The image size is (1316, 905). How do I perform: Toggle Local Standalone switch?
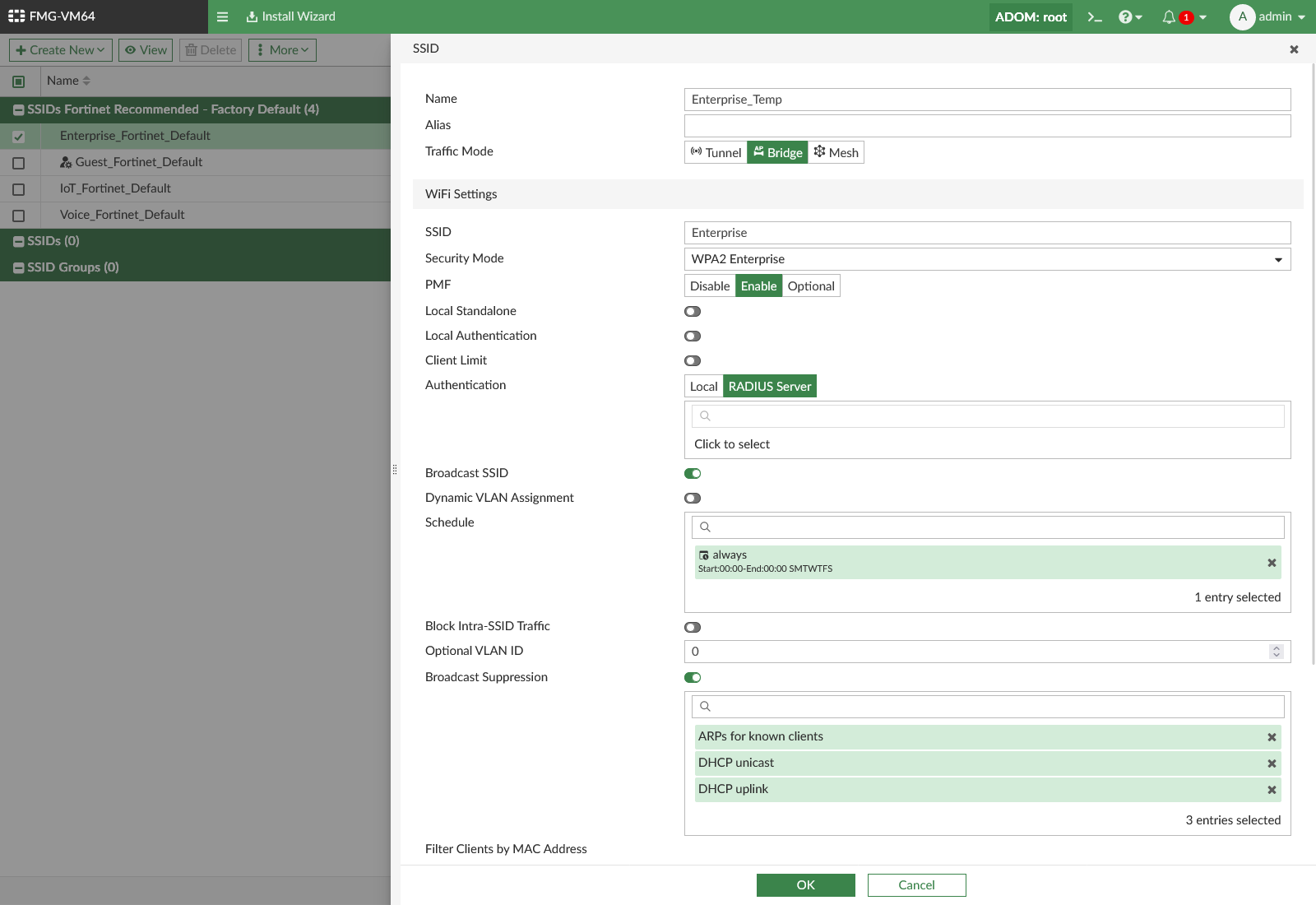(693, 311)
